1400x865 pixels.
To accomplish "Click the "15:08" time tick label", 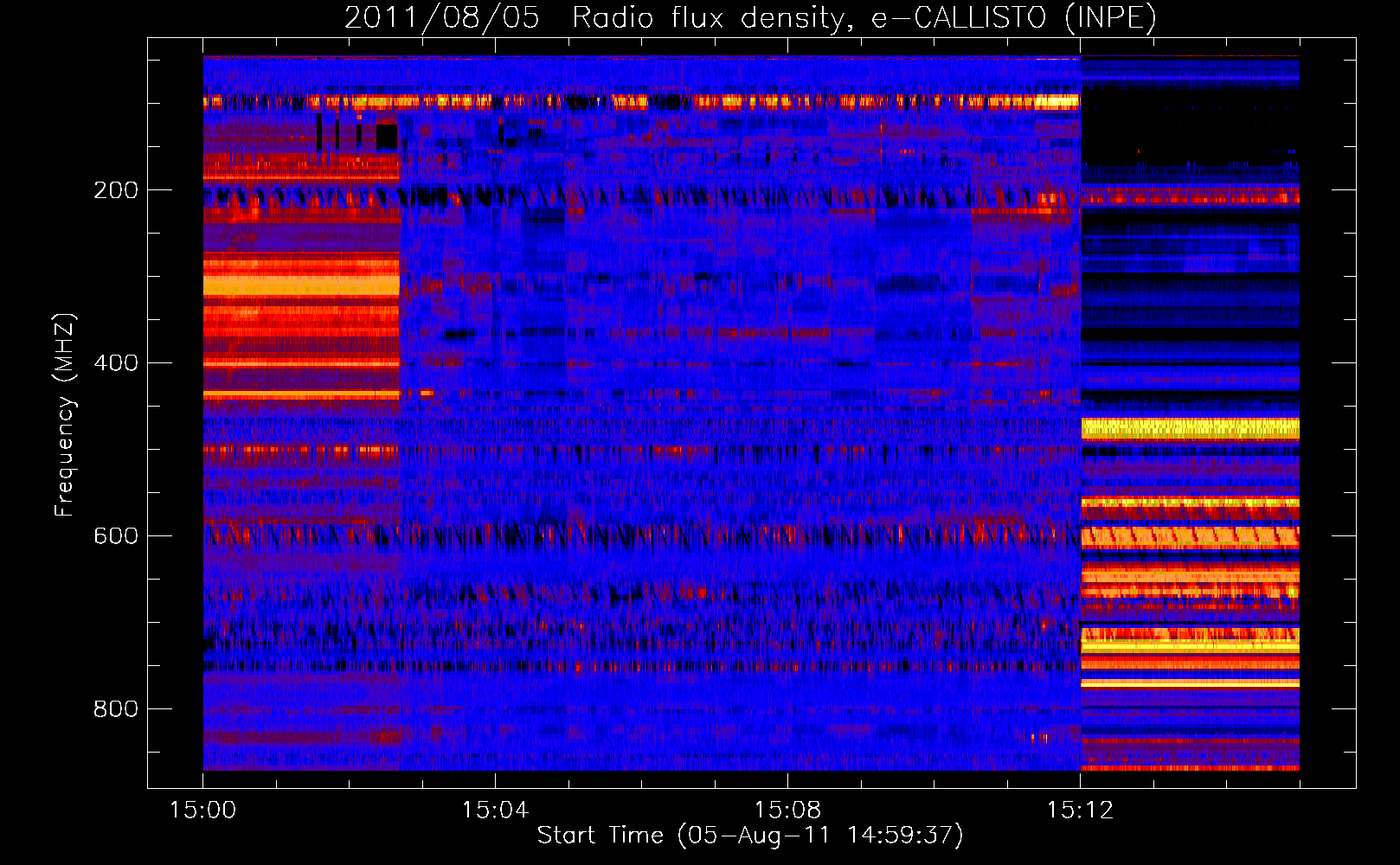I will 787,811.
